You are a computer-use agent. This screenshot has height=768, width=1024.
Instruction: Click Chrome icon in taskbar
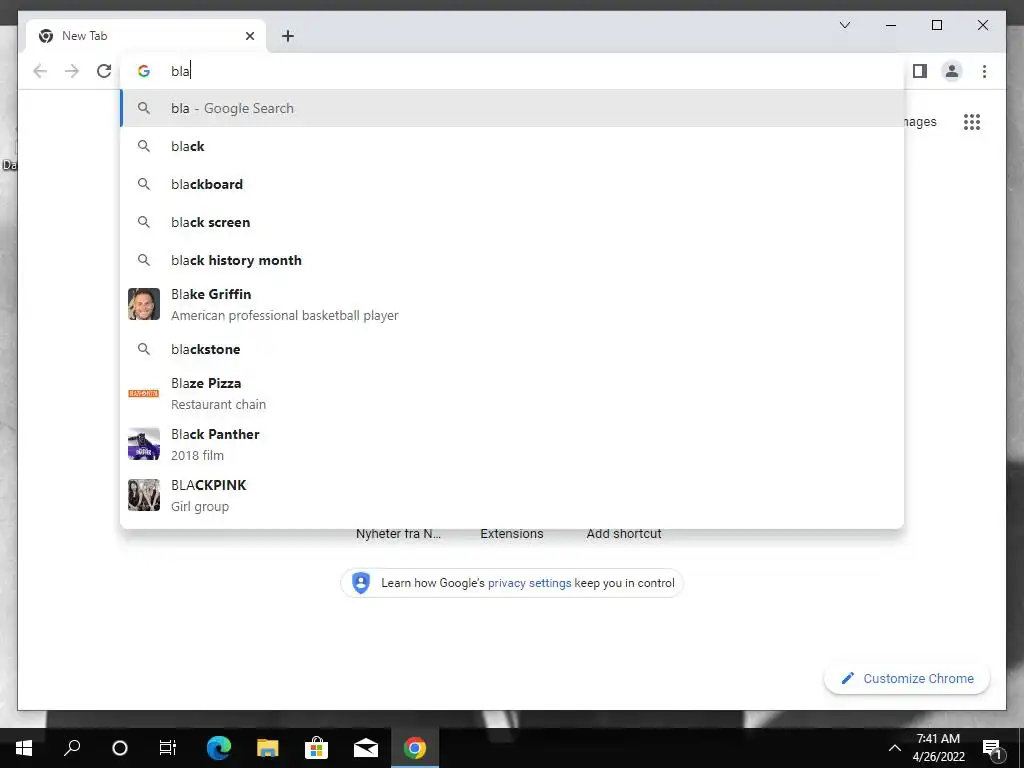coord(415,748)
